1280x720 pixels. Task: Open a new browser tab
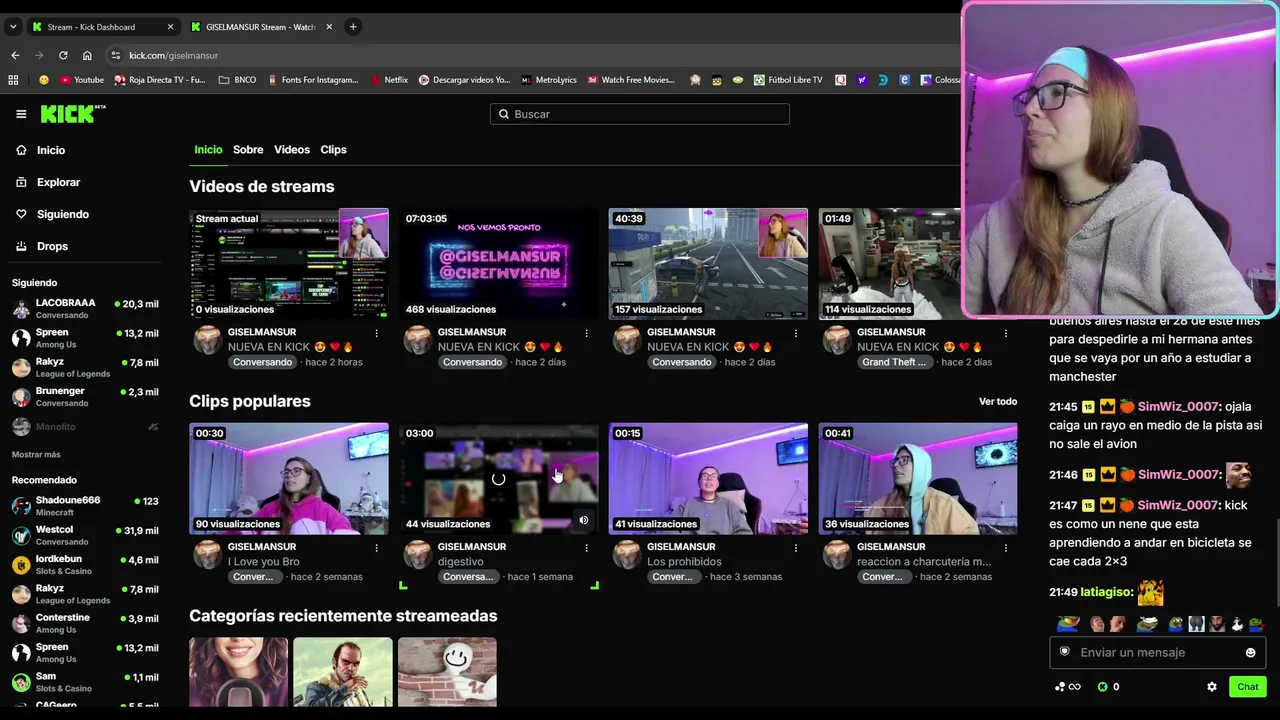[x=353, y=27]
